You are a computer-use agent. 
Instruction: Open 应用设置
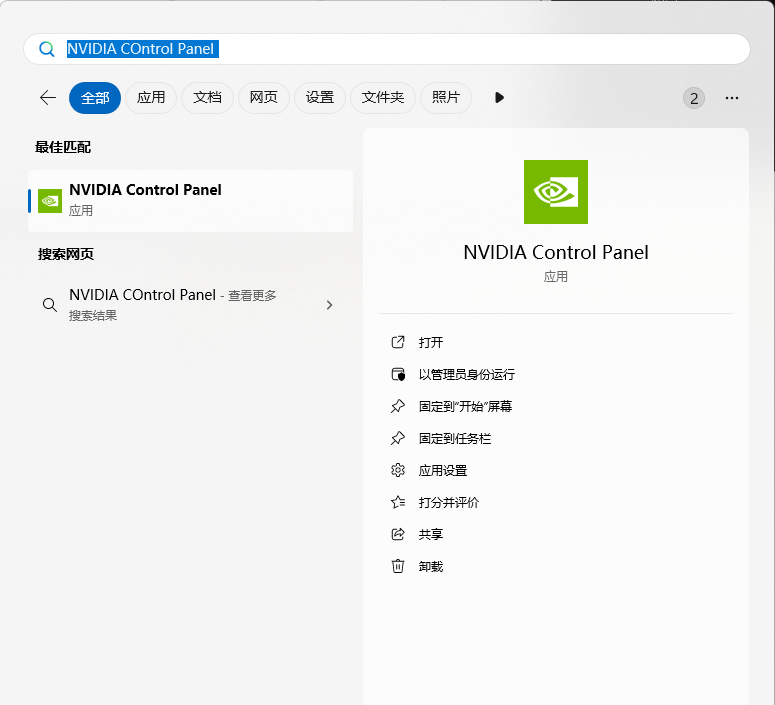[443, 470]
